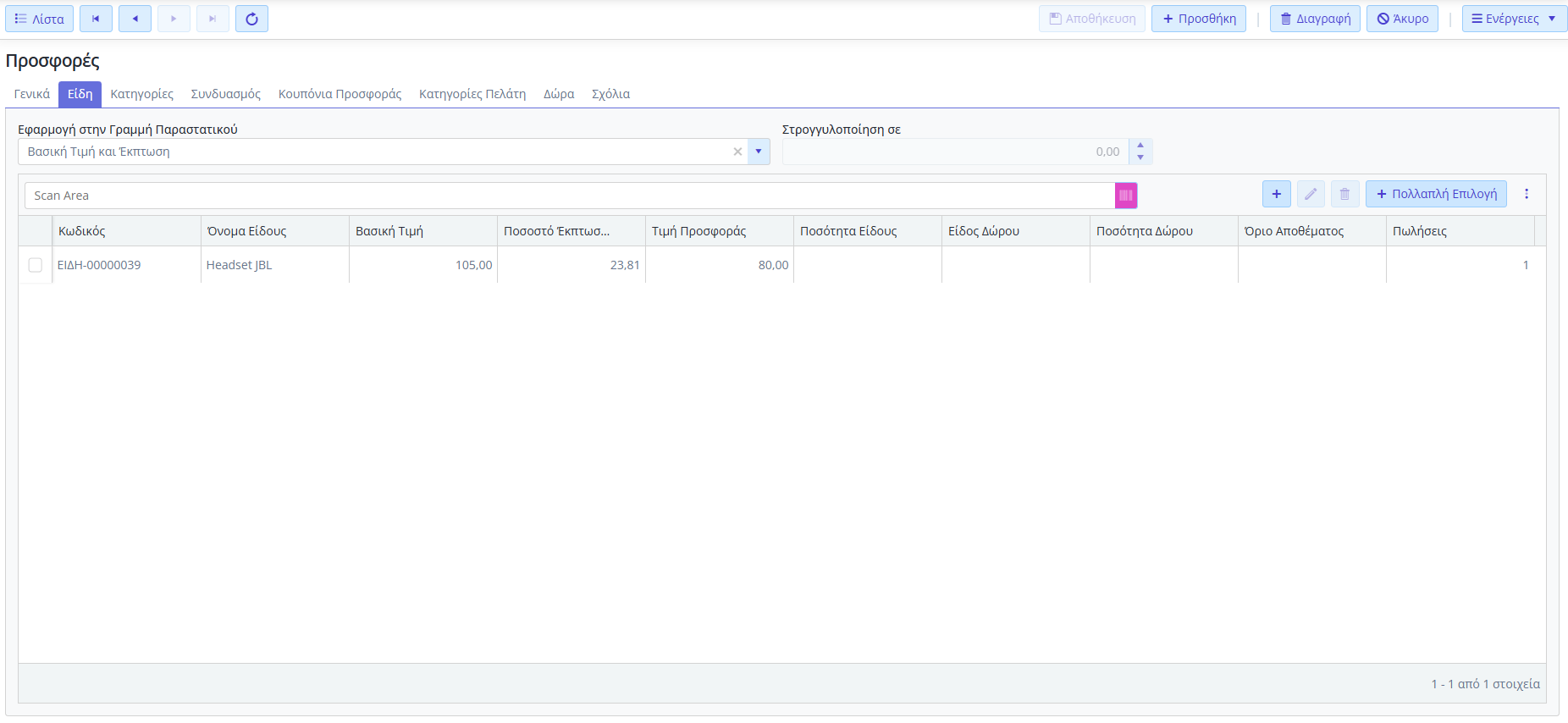Click the pencil edit icon
Screen dimensions: 1568x723
pyautogui.click(x=1310, y=194)
